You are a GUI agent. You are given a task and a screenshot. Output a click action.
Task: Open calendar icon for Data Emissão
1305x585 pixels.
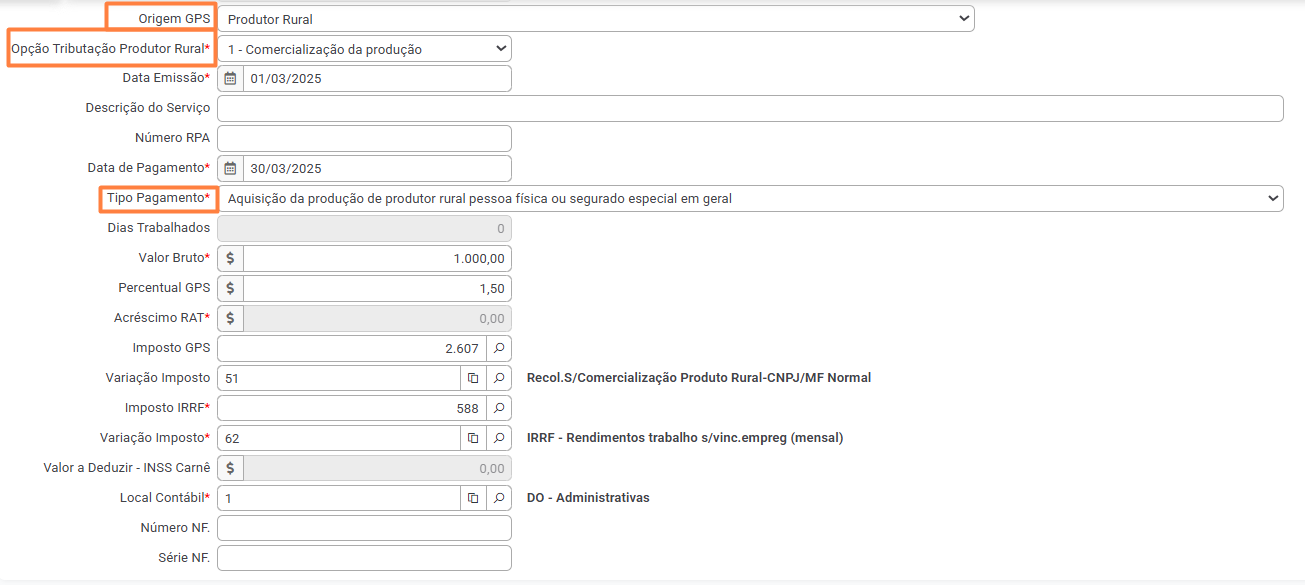(x=230, y=78)
